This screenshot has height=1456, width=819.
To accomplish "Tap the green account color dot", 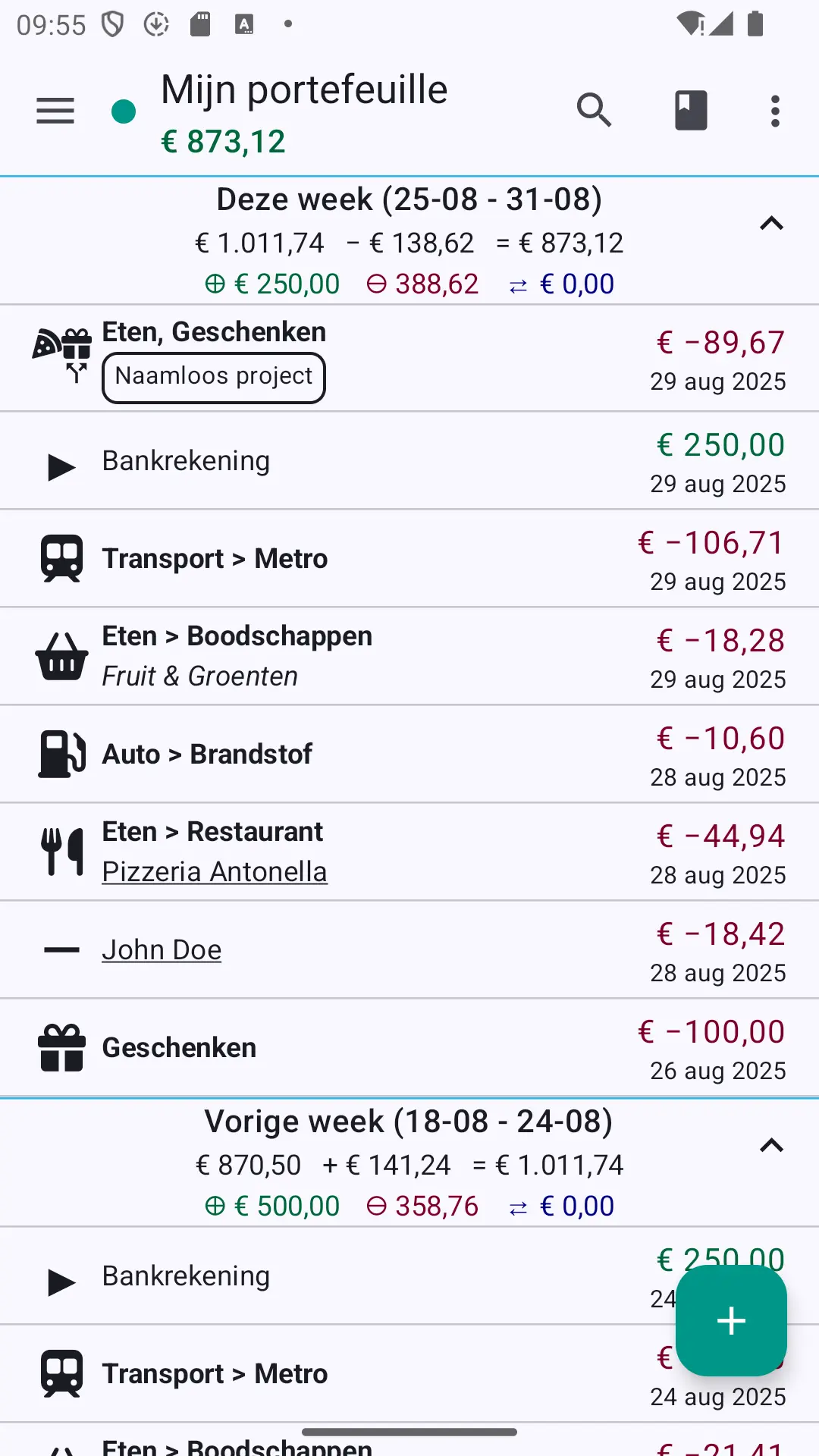I will click(124, 111).
